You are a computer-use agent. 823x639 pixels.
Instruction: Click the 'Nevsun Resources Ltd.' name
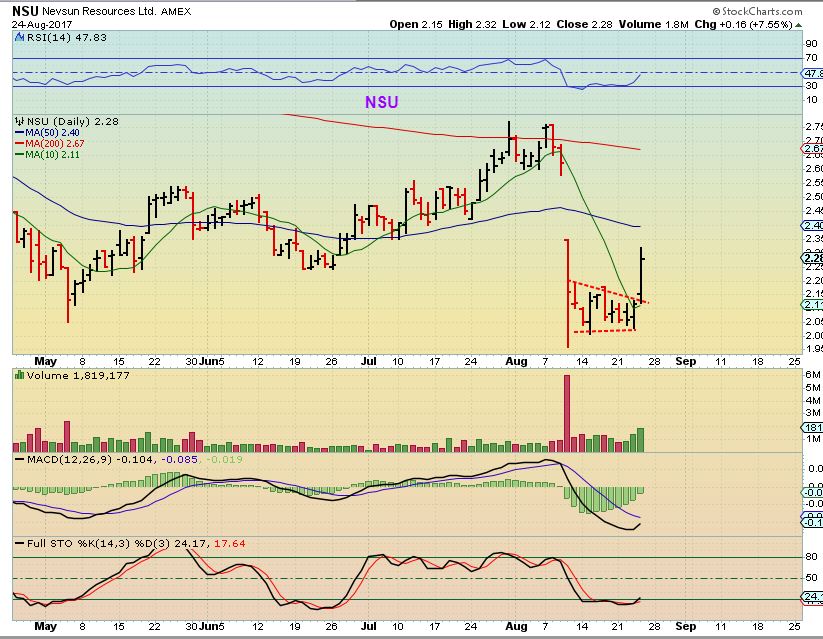coord(99,11)
